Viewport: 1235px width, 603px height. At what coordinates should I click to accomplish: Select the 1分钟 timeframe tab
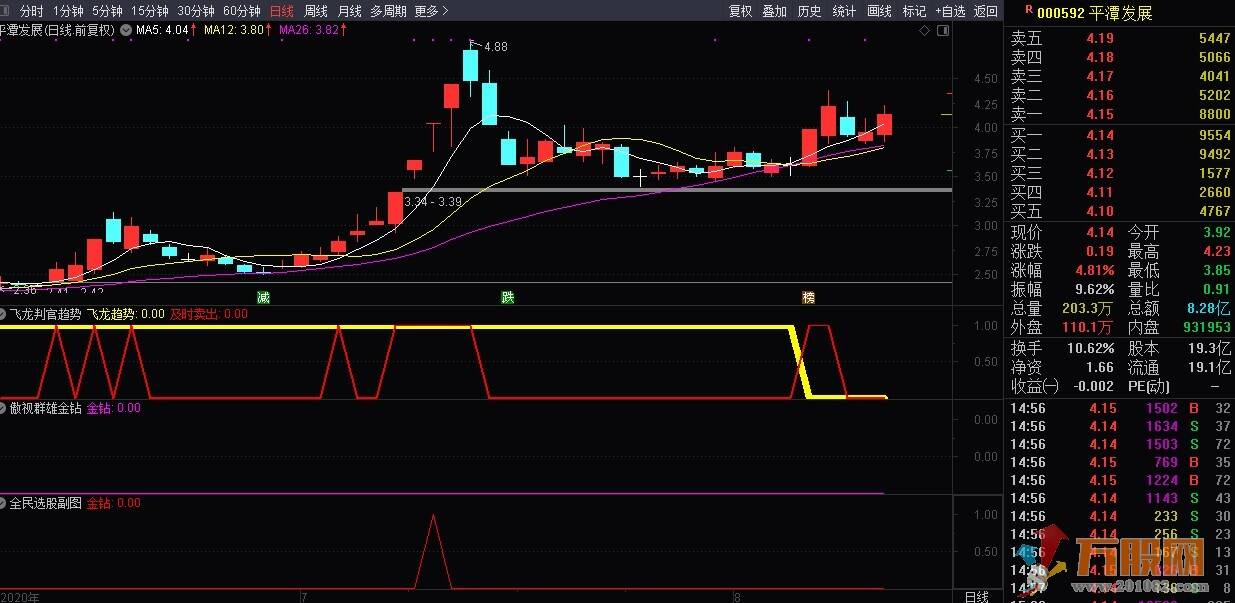pos(68,11)
